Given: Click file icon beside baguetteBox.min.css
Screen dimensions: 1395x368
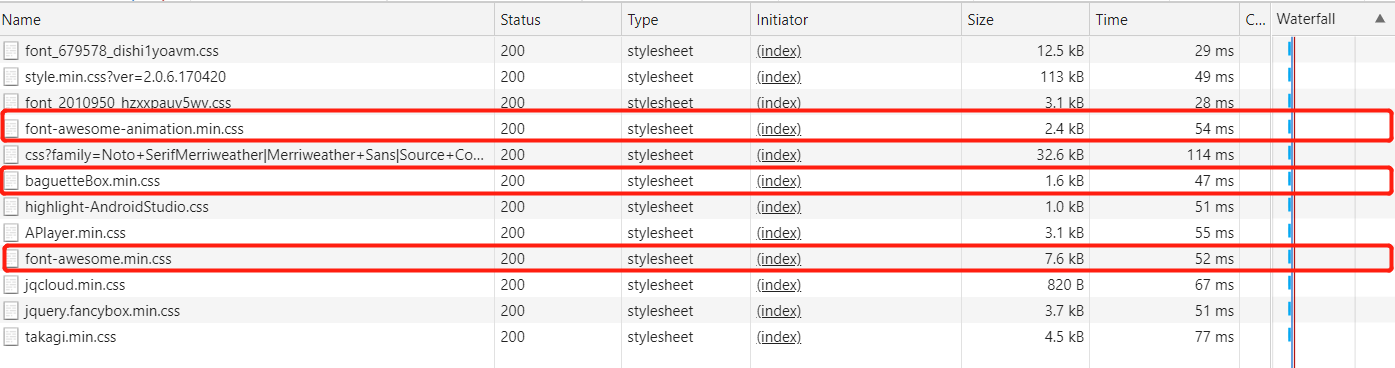Looking at the screenshot, I should point(11,181).
